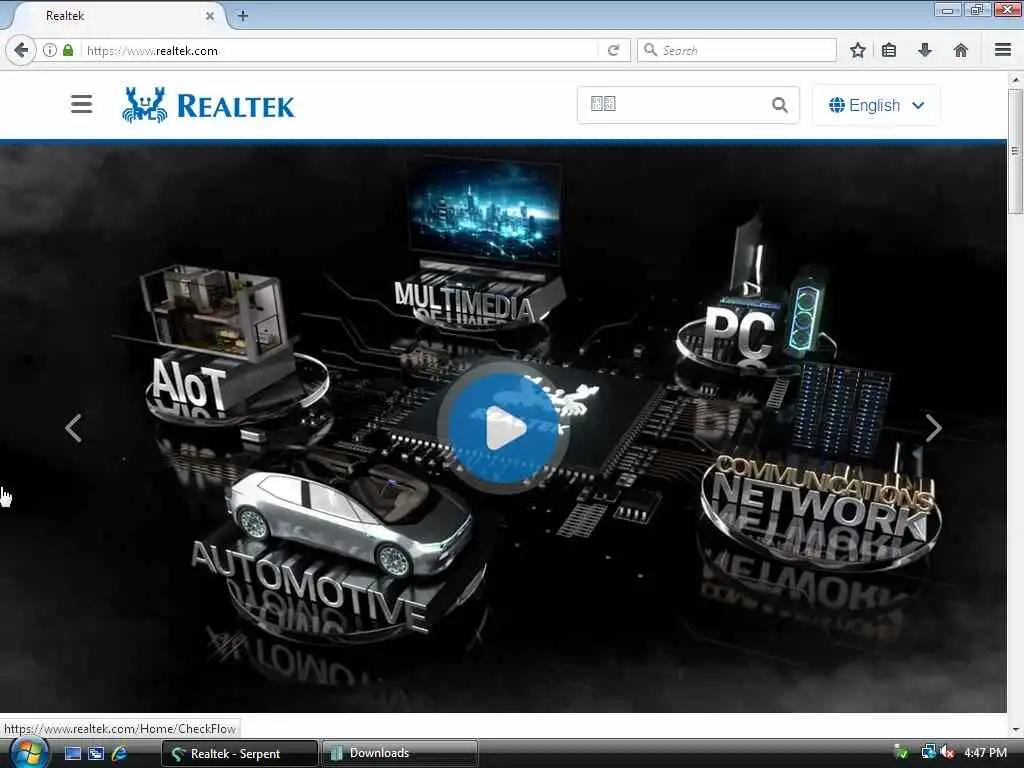Select Realtek - Serpent taskbar button

click(x=240, y=754)
